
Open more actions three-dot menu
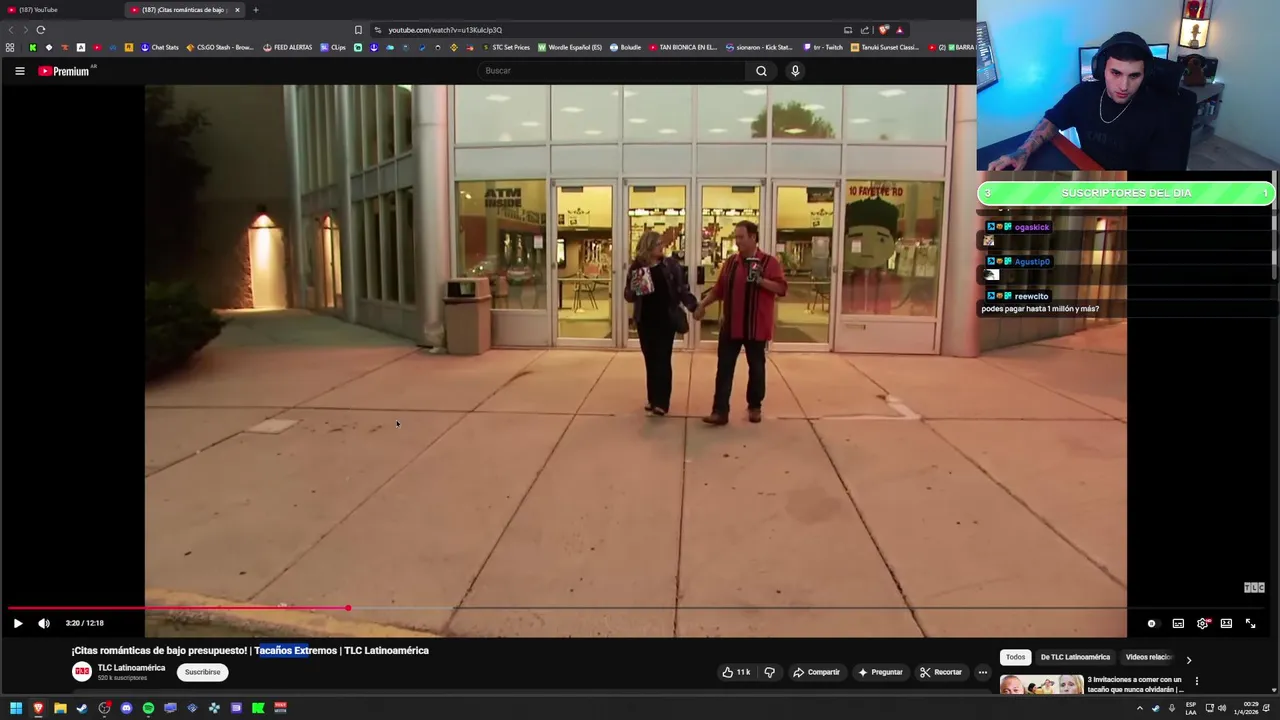[x=983, y=672]
